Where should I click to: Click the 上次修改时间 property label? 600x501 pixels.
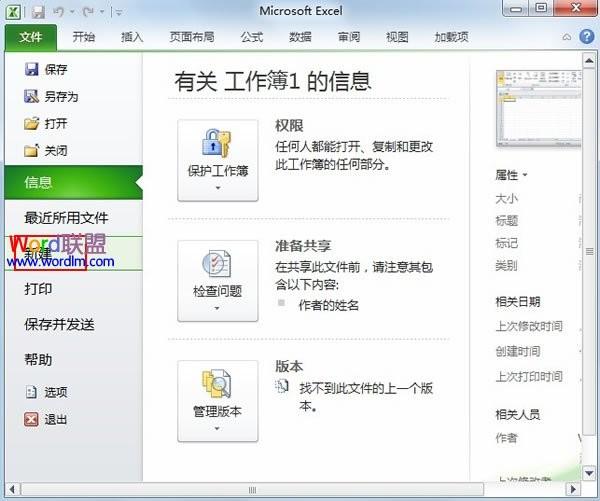(529, 326)
